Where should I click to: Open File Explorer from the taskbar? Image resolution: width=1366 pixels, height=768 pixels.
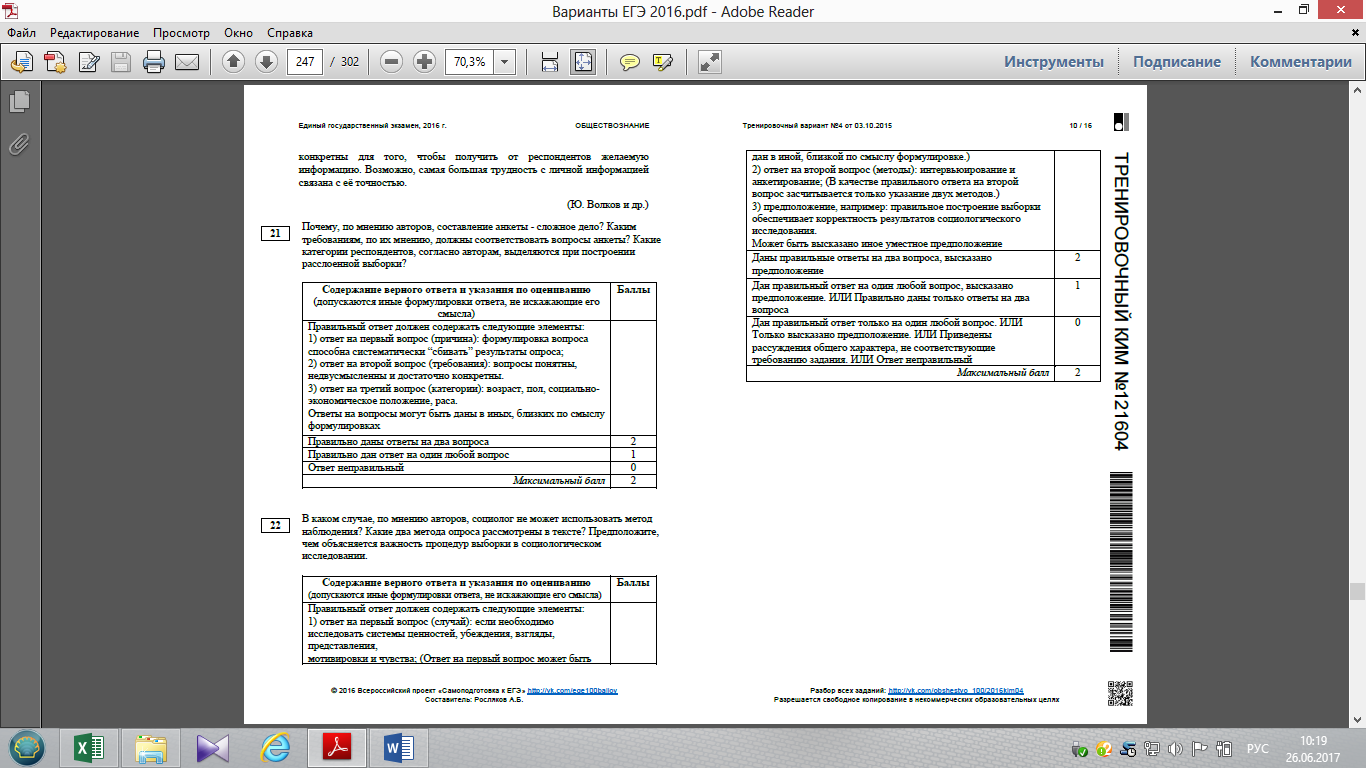[153, 747]
